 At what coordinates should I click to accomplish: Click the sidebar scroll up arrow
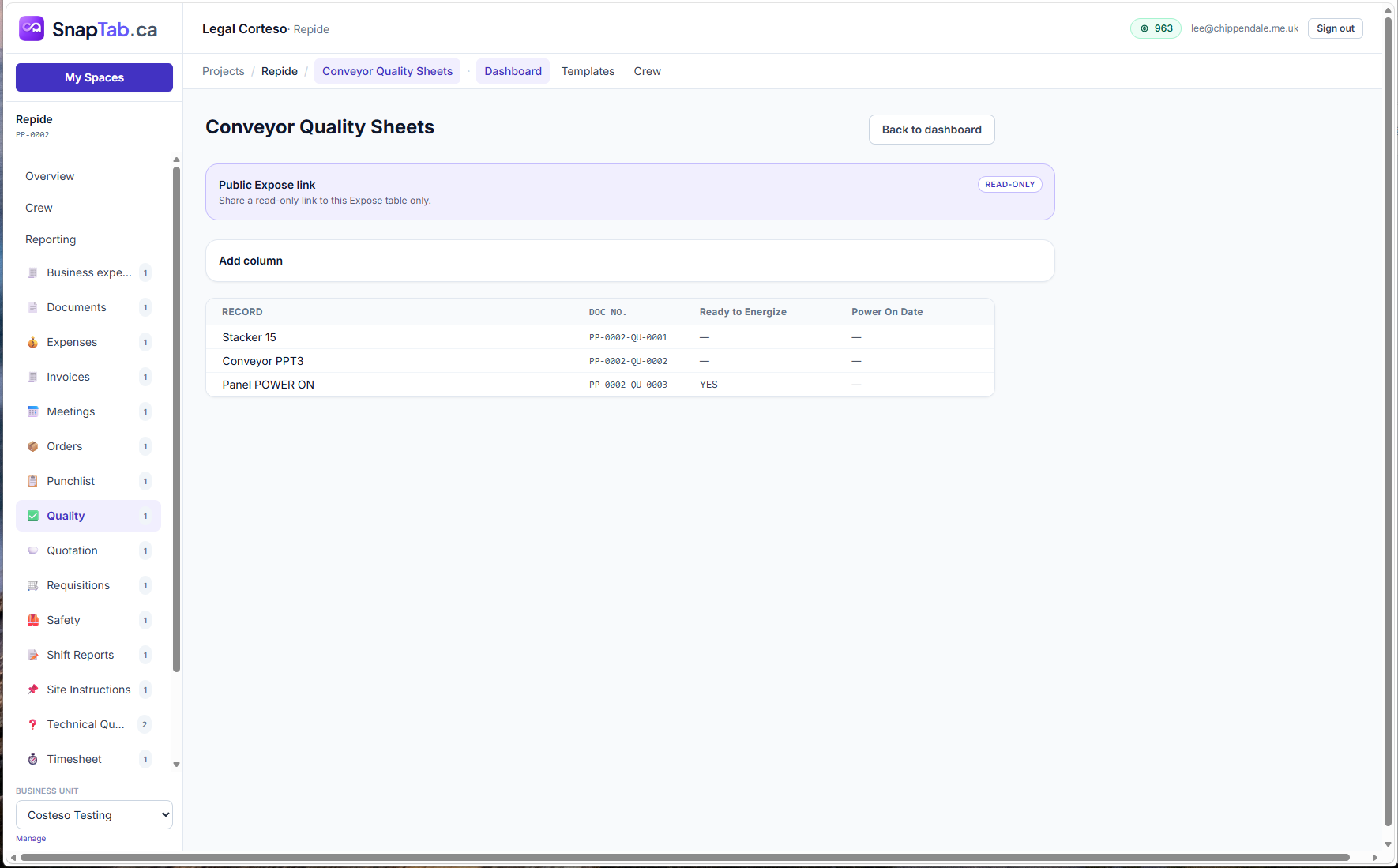[176, 160]
